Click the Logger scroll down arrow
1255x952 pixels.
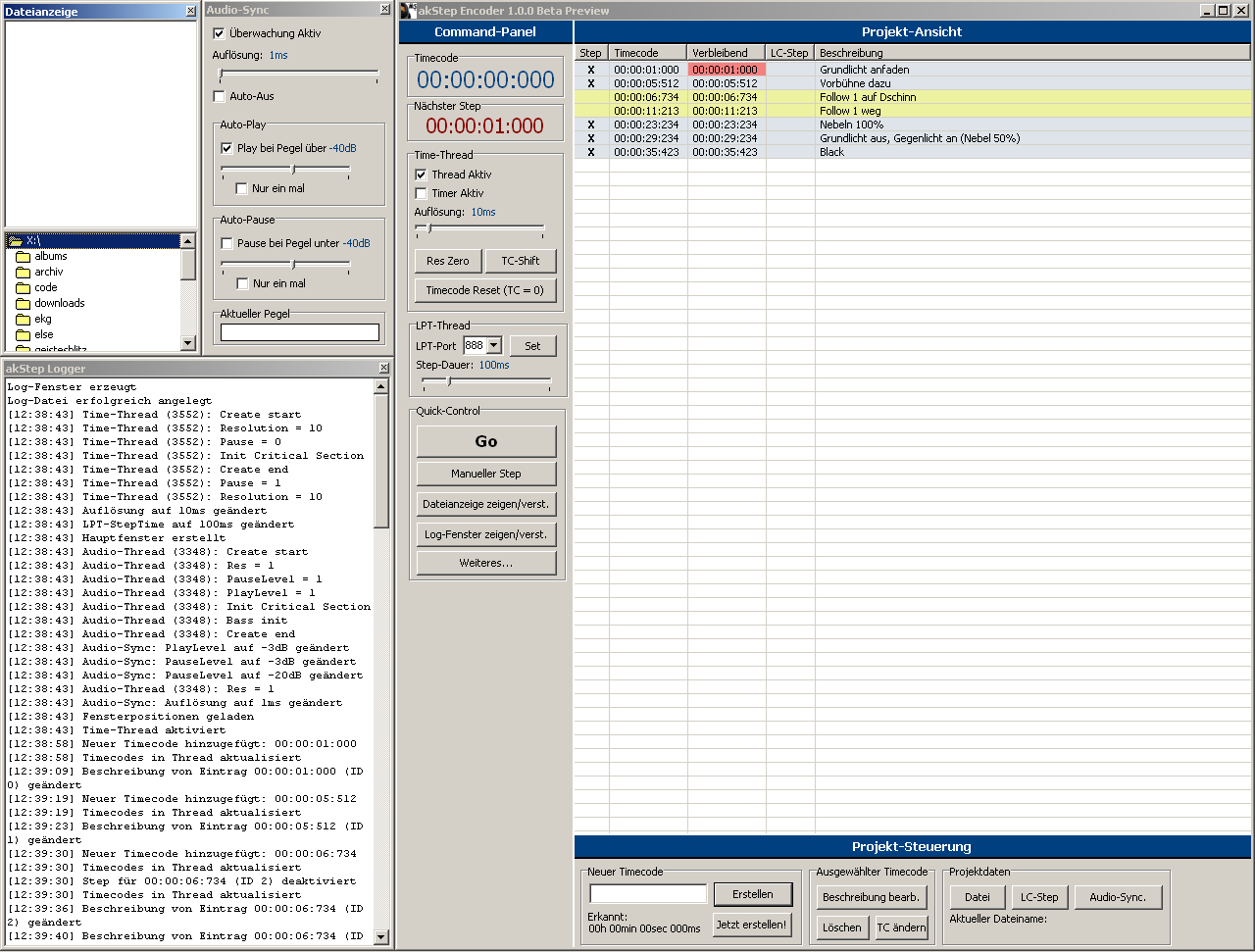click(381, 937)
